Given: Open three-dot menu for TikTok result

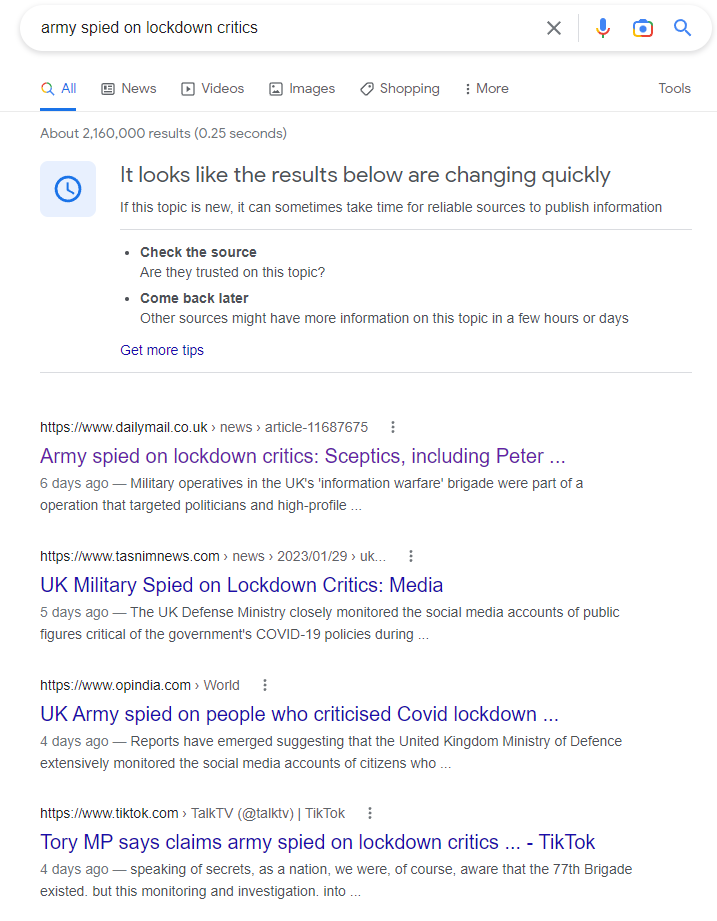Looking at the screenshot, I should 370,813.
